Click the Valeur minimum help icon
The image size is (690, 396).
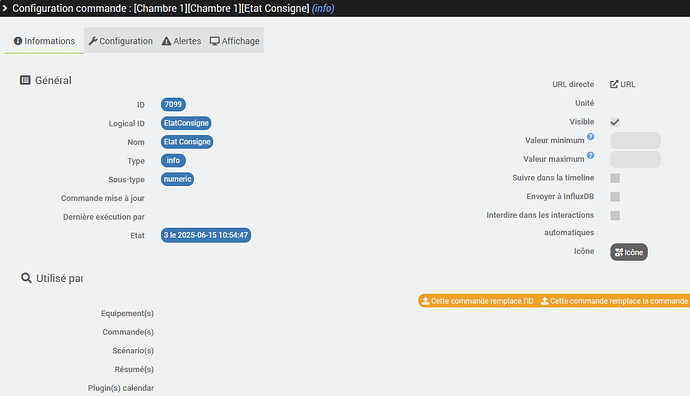591,137
